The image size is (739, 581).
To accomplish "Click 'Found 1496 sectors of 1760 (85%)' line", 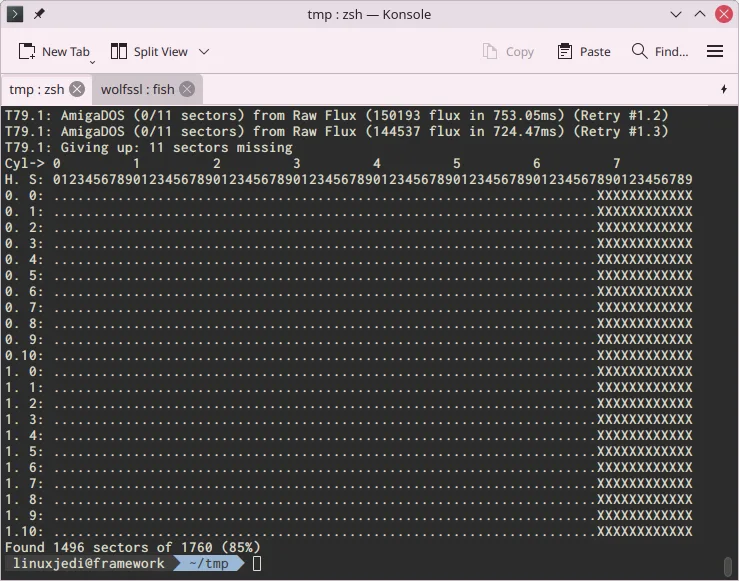I will coord(132,547).
